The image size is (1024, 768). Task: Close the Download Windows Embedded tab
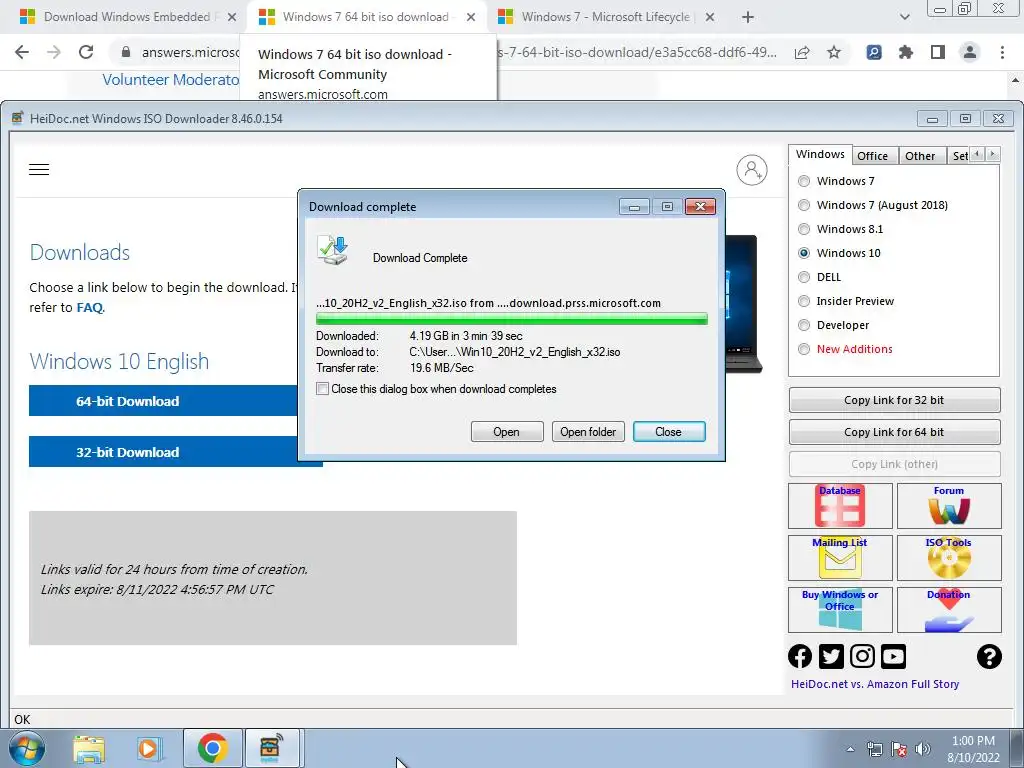(x=232, y=18)
